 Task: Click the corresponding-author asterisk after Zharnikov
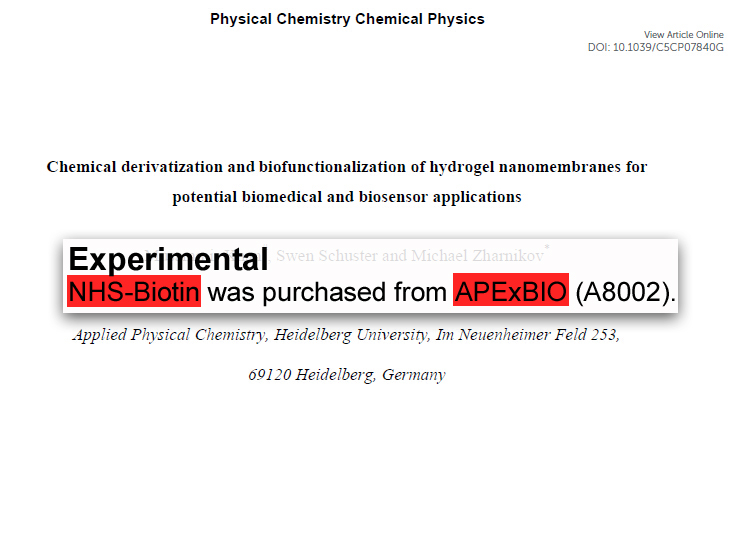click(547, 247)
